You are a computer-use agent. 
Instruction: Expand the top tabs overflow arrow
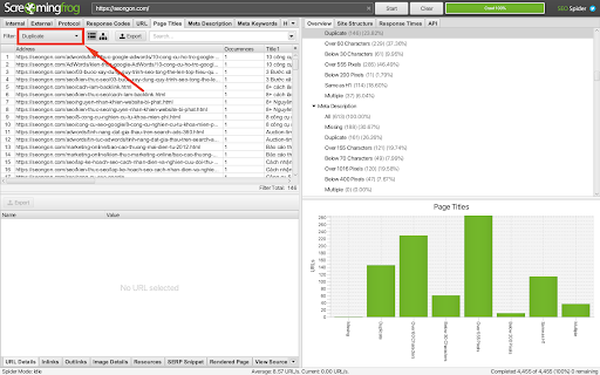tap(293, 23)
